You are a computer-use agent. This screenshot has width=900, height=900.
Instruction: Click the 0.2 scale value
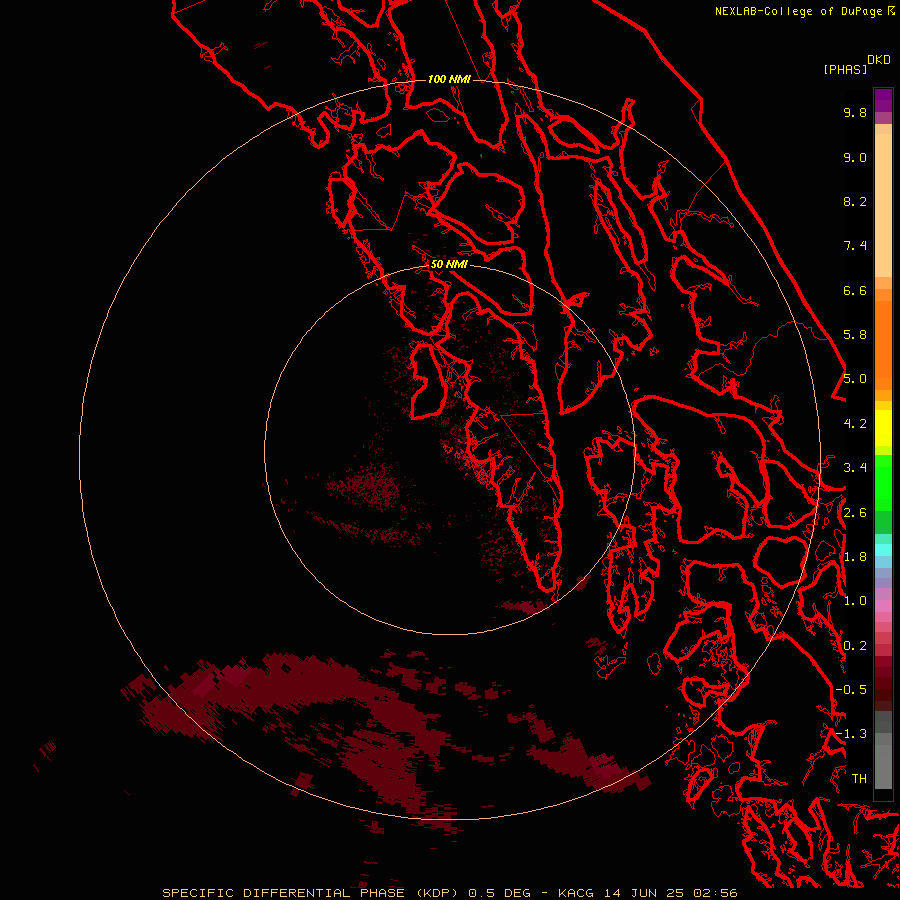(x=855, y=646)
